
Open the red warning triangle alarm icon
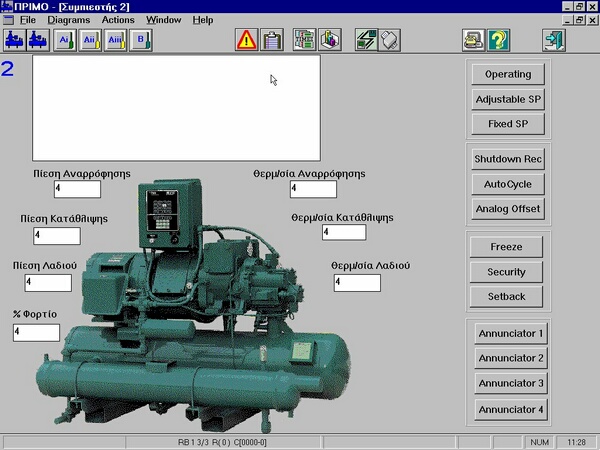coord(246,40)
